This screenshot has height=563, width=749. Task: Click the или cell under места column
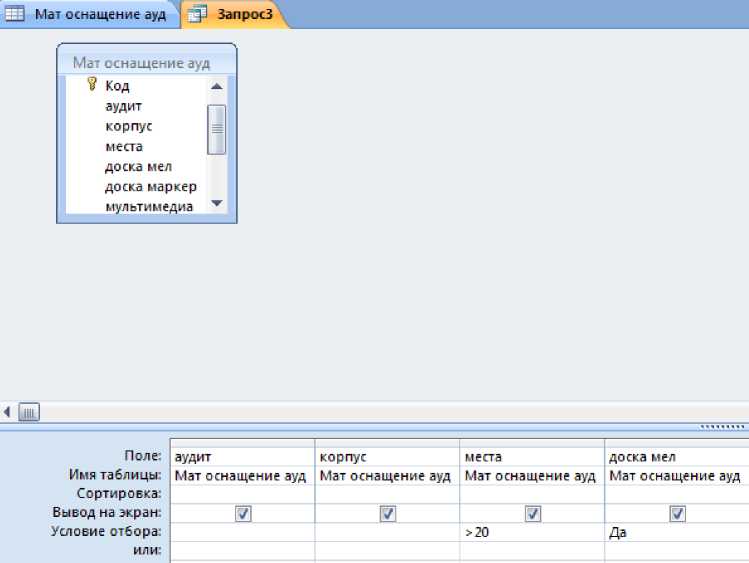tap(532, 551)
